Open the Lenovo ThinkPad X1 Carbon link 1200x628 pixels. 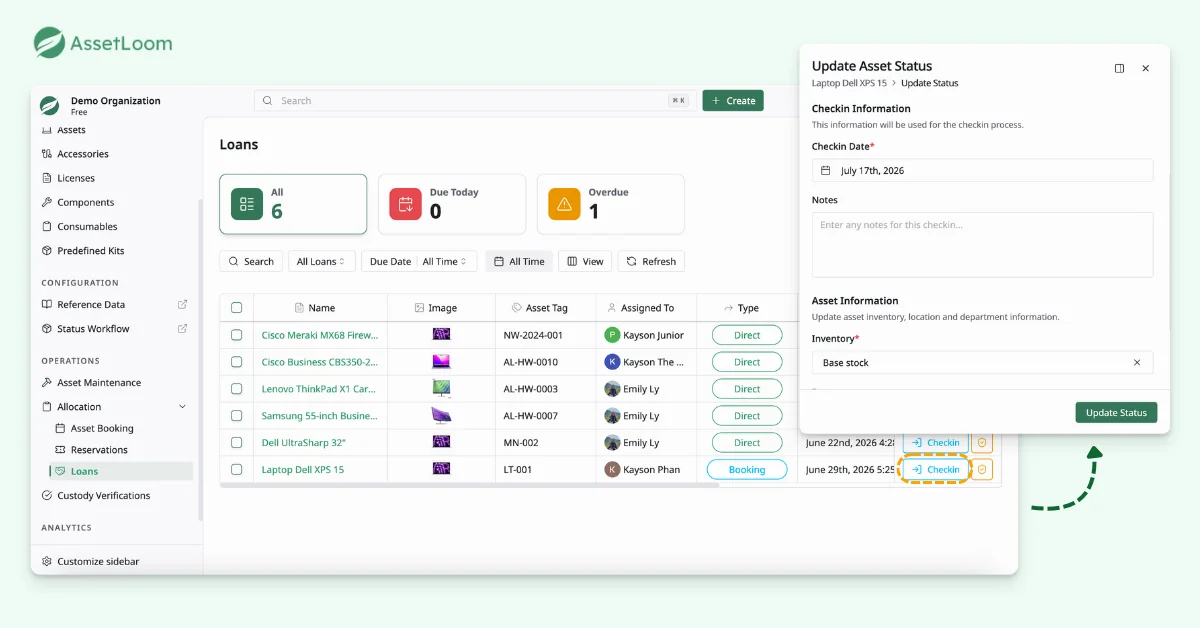click(x=320, y=389)
